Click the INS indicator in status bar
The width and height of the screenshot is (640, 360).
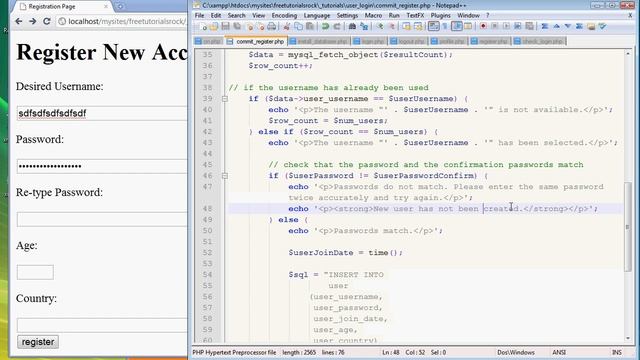pyautogui.click(x=617, y=352)
